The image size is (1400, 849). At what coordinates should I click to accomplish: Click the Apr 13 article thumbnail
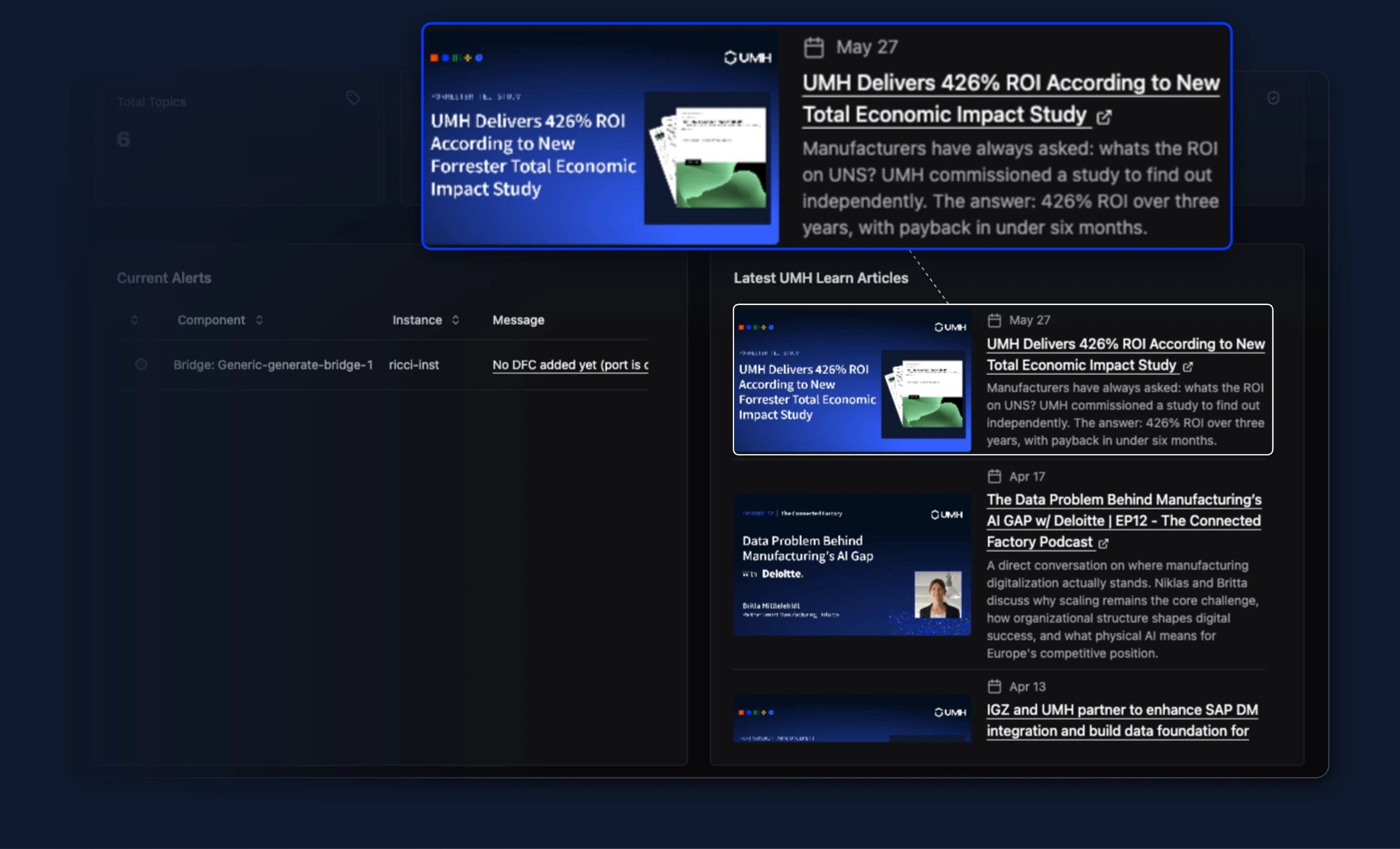[x=852, y=718]
